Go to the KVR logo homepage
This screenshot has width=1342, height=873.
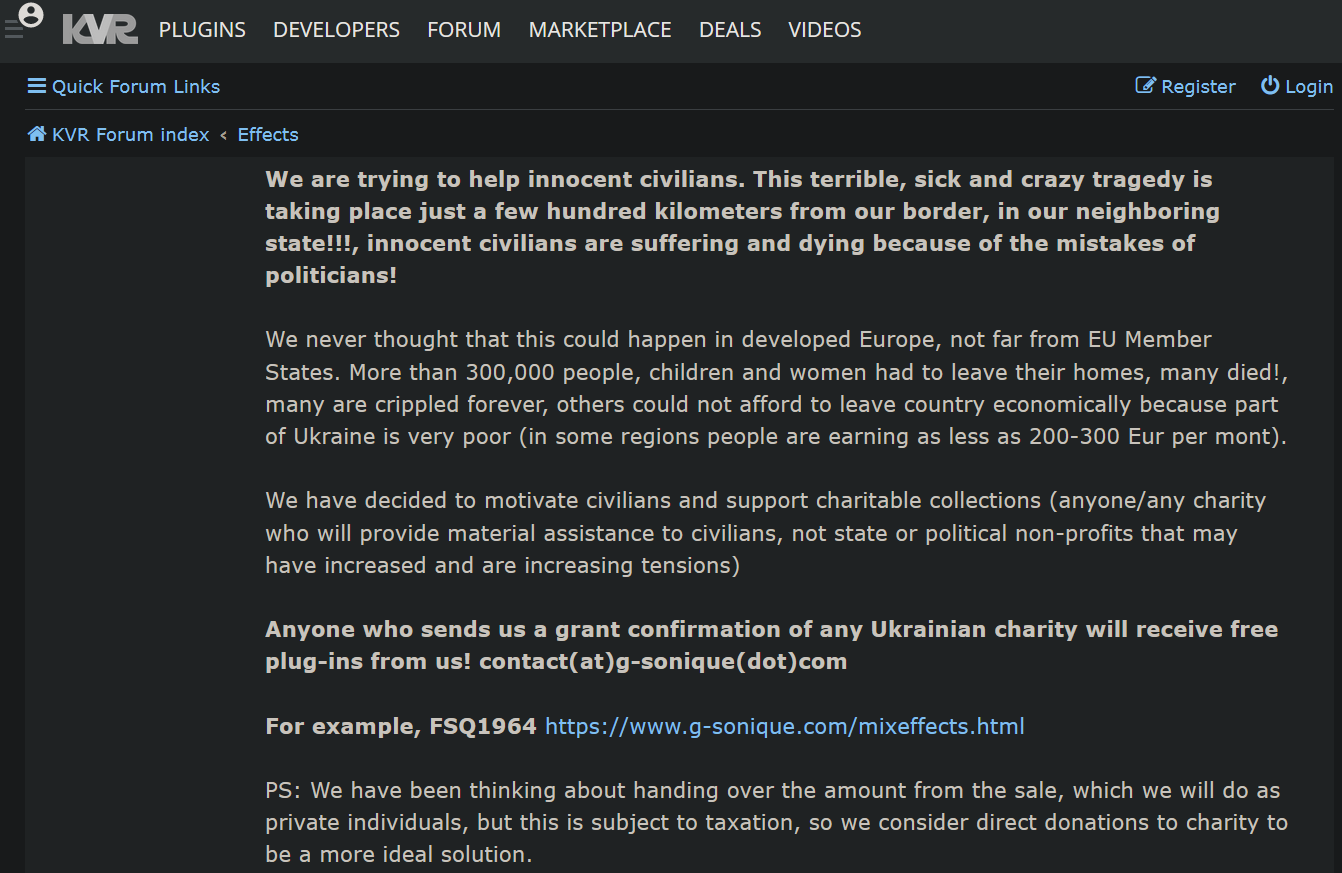point(100,30)
